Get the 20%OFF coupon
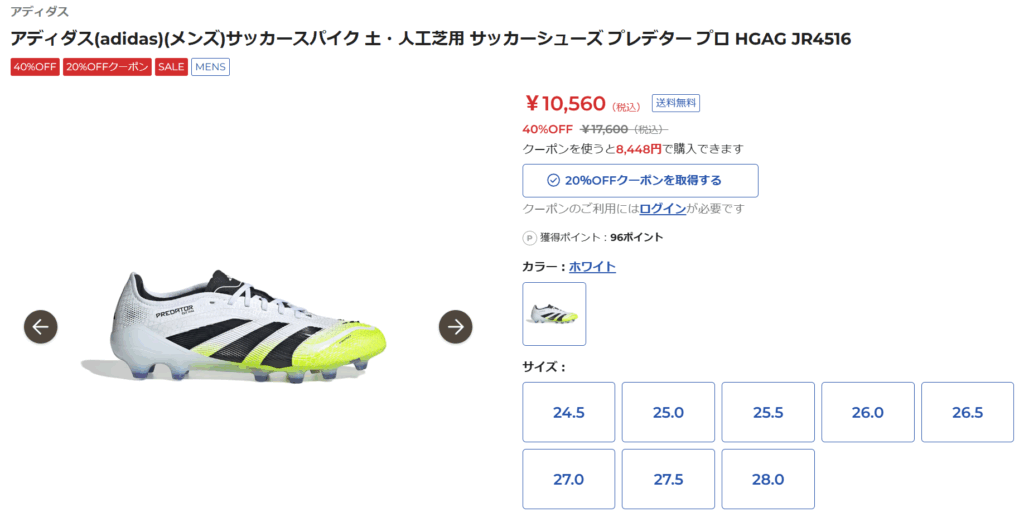This screenshot has height=522, width=1024. tap(640, 181)
